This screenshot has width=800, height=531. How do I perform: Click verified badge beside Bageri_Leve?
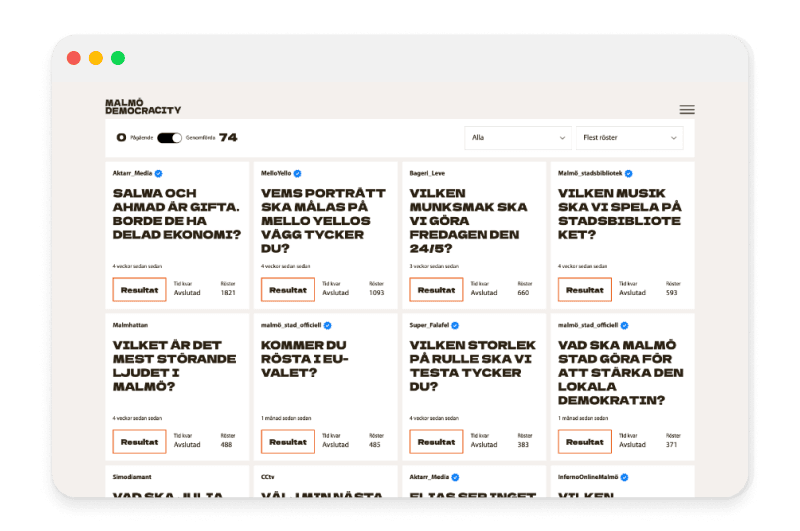click(x=451, y=173)
